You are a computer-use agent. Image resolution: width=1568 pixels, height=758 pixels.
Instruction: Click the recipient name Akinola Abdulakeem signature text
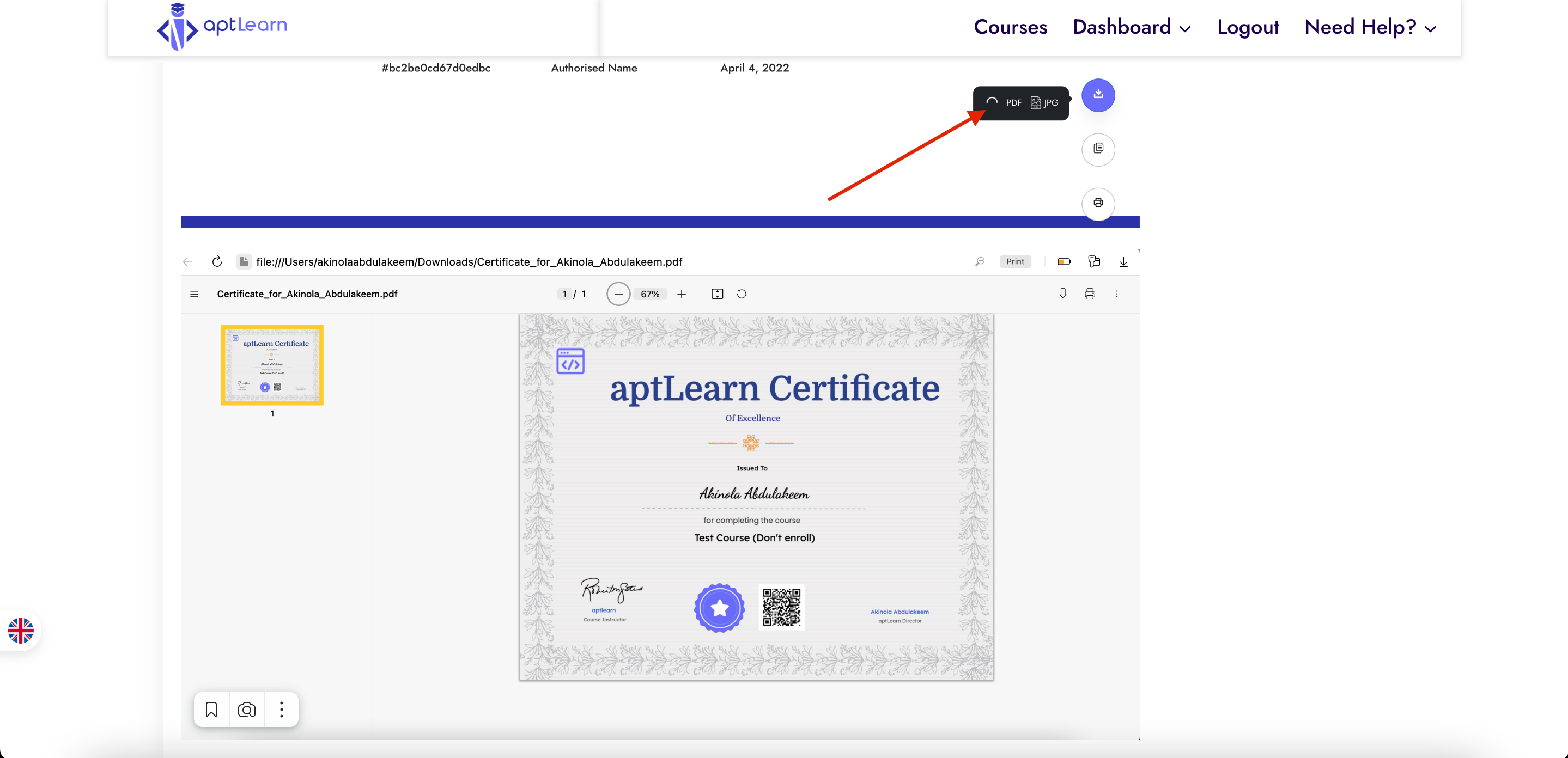(x=753, y=493)
